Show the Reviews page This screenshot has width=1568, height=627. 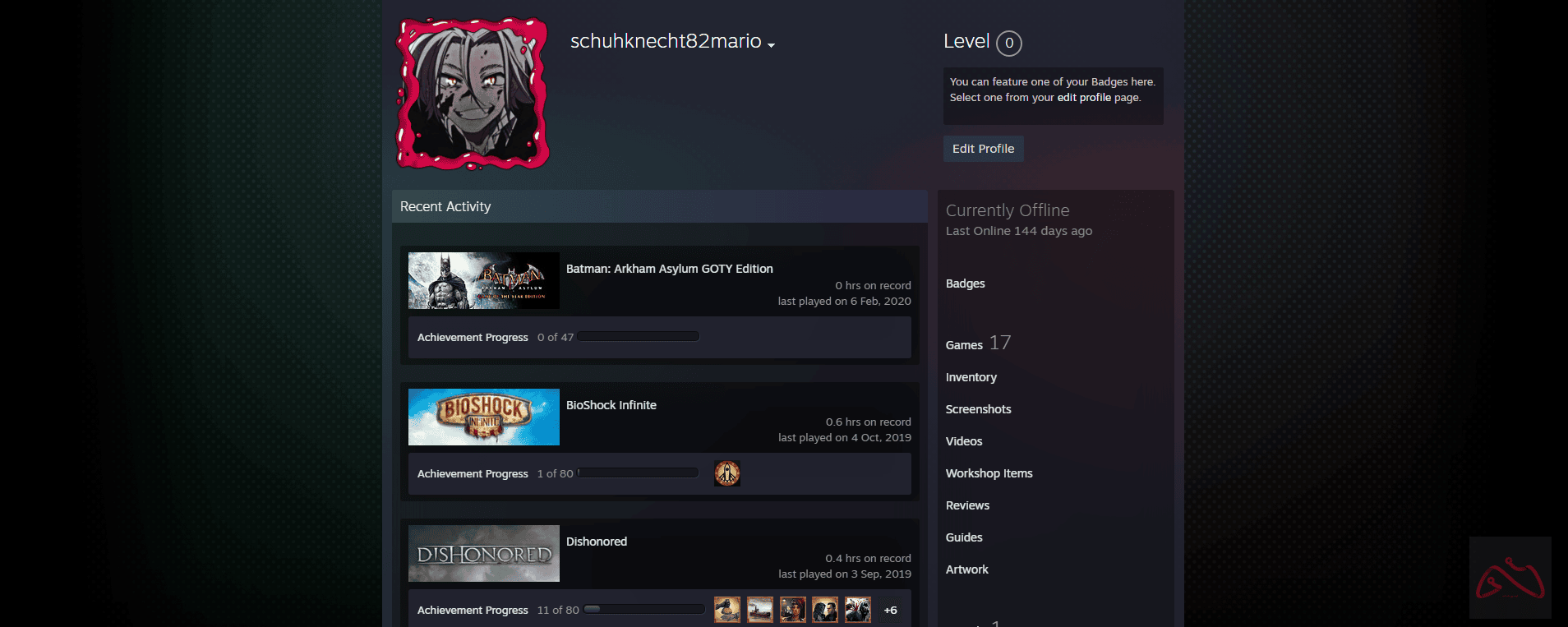967,505
